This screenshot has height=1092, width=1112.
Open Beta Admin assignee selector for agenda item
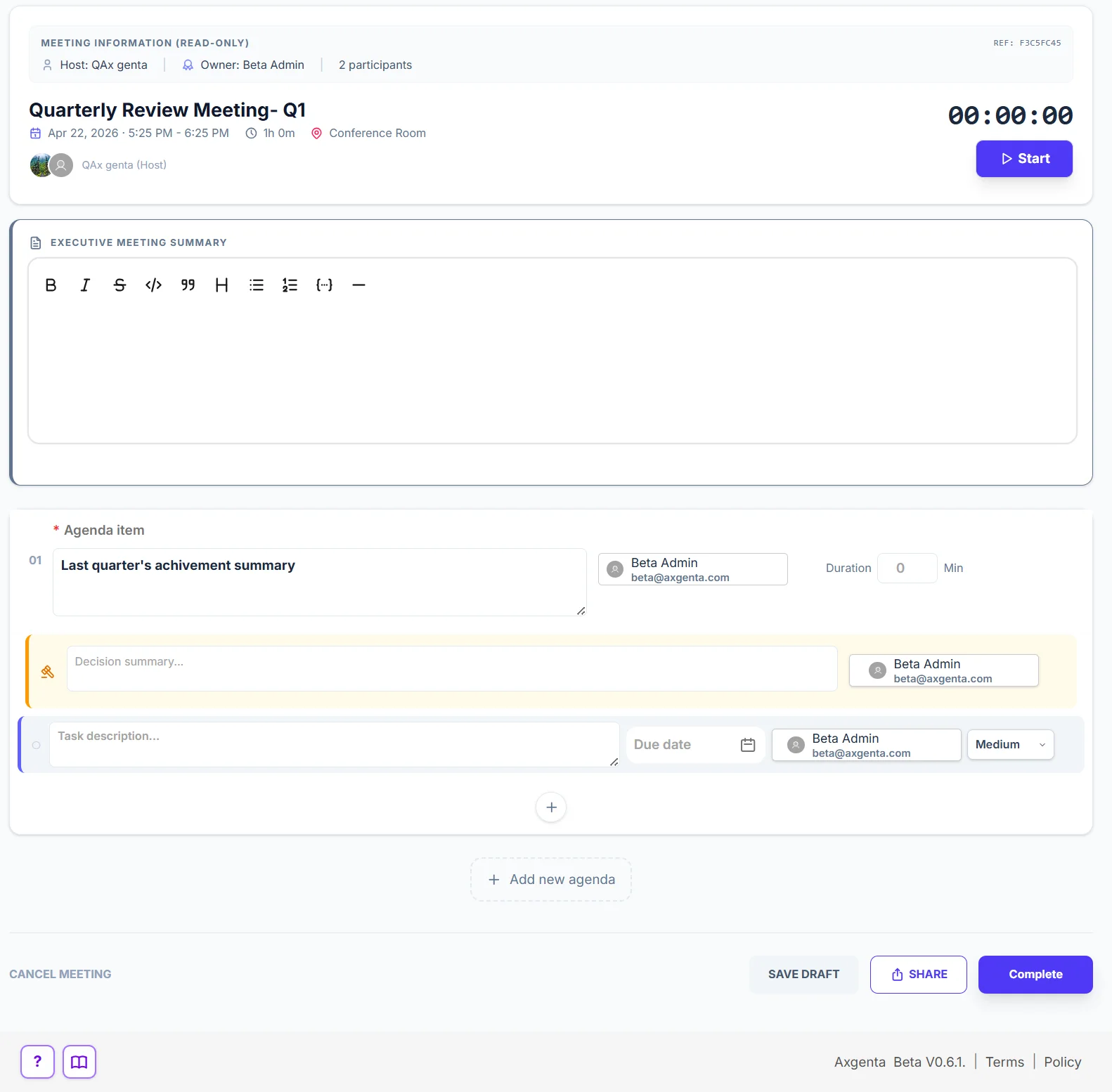[692, 569]
